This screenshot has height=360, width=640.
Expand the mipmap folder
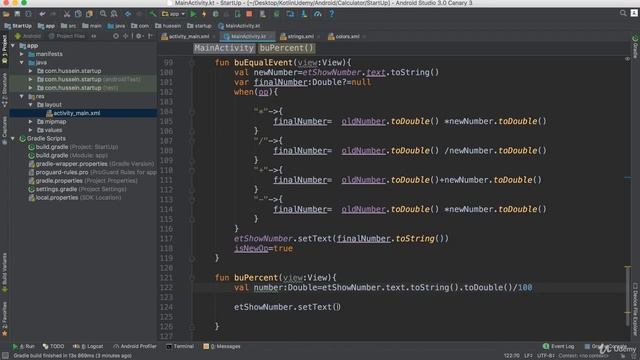point(30,122)
